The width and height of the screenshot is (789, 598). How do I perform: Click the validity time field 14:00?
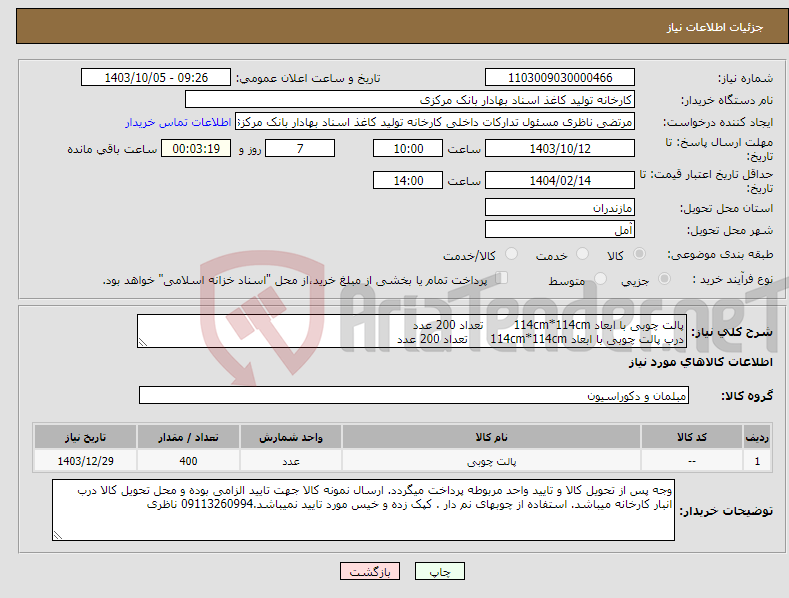pyautogui.click(x=408, y=180)
